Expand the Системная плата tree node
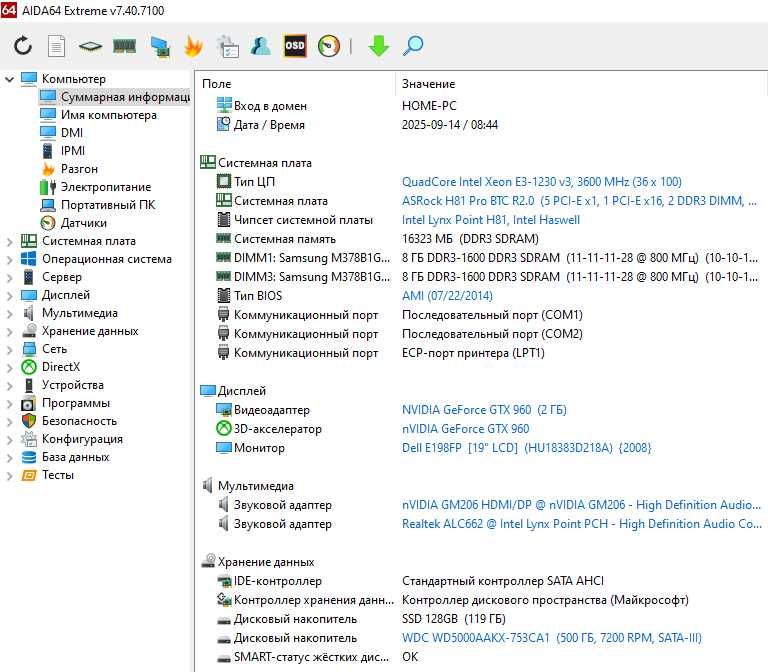This screenshot has width=768, height=672. 9,241
